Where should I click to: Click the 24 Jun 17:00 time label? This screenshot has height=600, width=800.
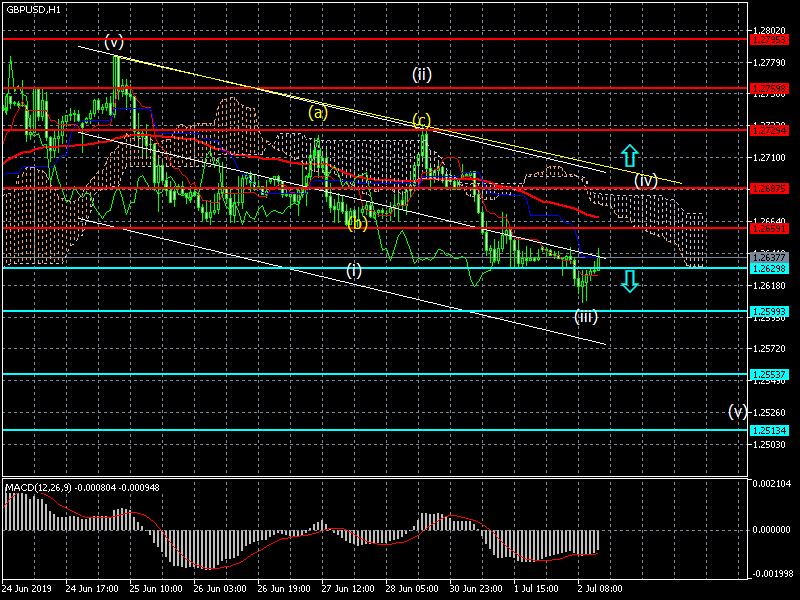coord(92,589)
